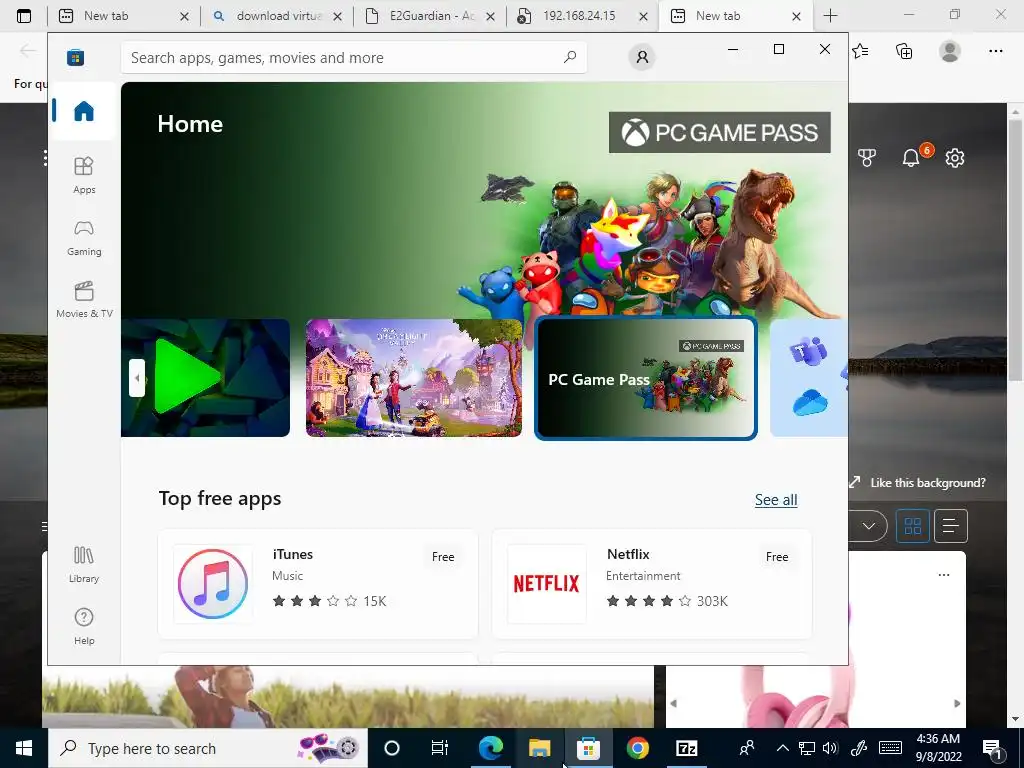Screen dimensions: 1024x768
Task: Open See all top free apps
Action: pyautogui.click(x=776, y=500)
